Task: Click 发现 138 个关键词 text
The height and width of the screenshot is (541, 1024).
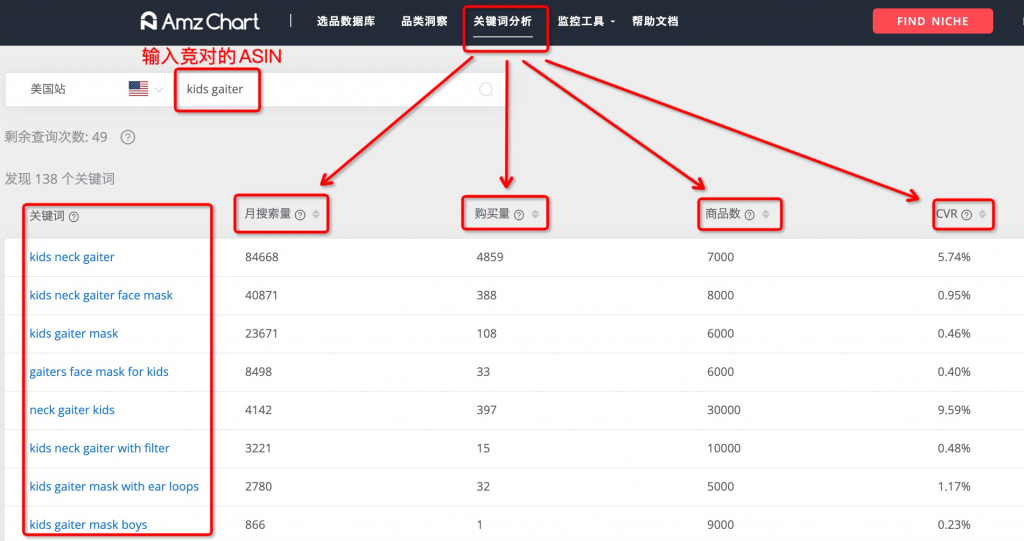Action: 59,179
